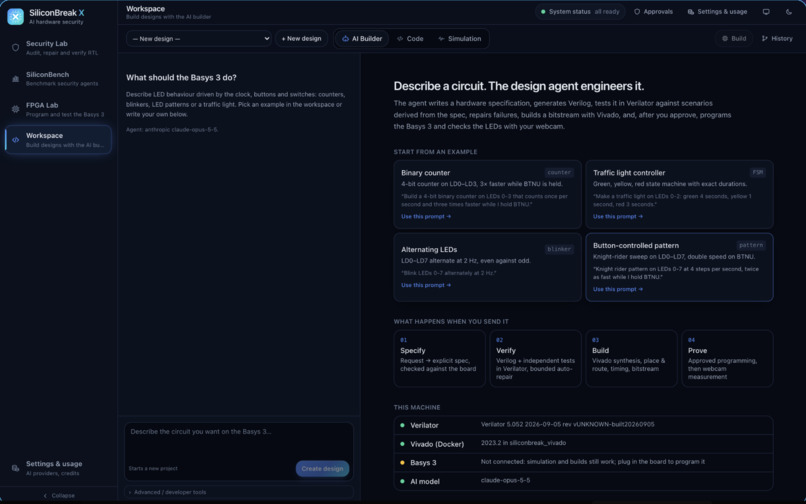Click the green System status dot
The image size is (806, 504).
[543, 11]
